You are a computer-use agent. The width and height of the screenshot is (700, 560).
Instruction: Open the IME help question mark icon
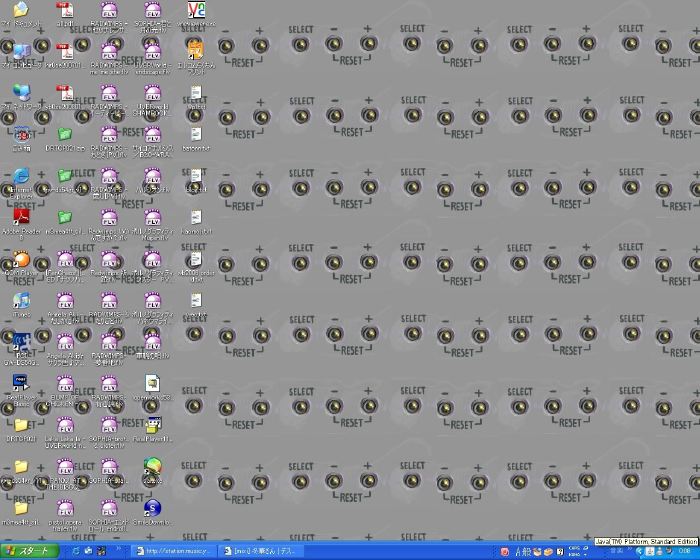[560, 552]
